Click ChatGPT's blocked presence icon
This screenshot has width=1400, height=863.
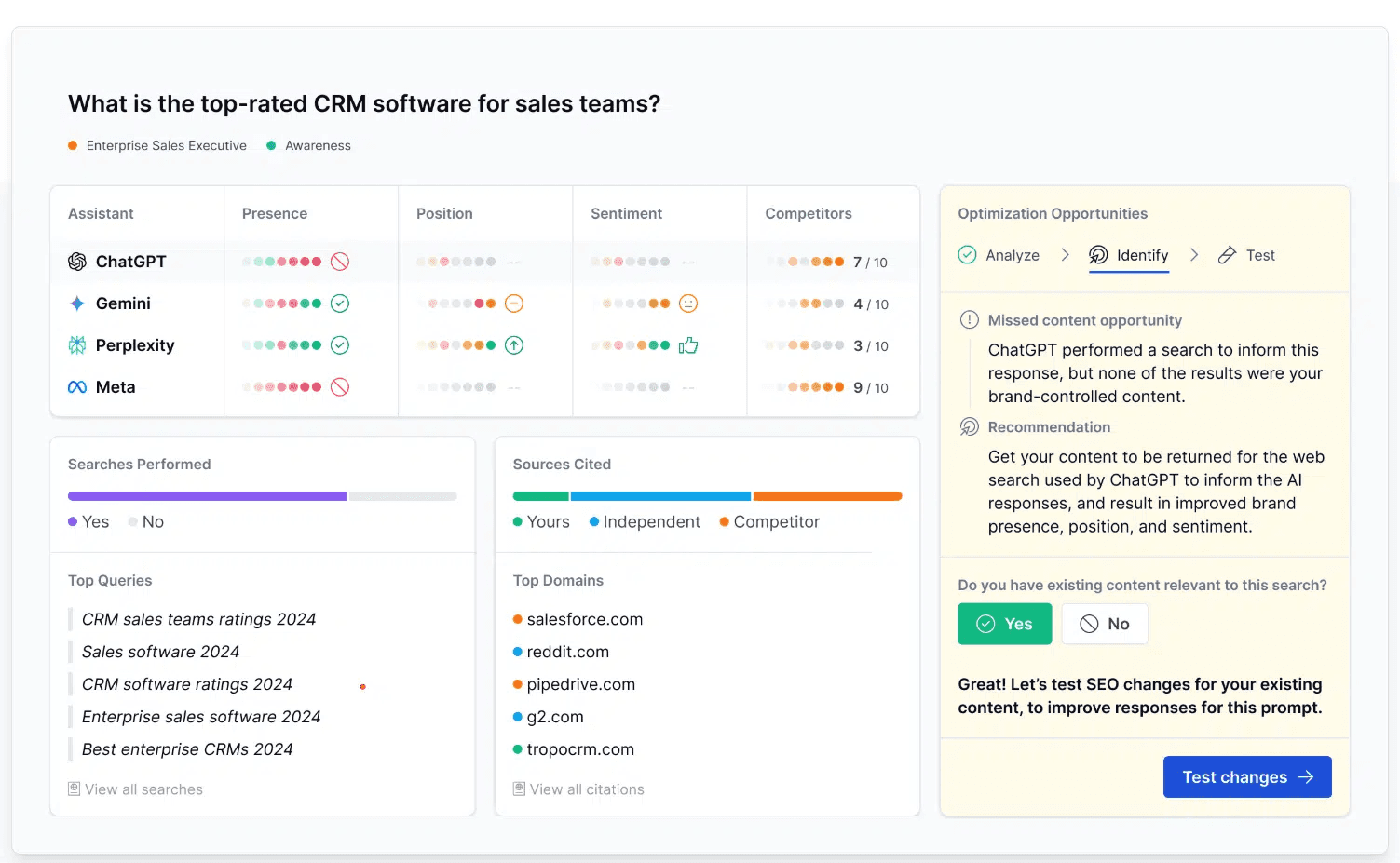(341, 262)
